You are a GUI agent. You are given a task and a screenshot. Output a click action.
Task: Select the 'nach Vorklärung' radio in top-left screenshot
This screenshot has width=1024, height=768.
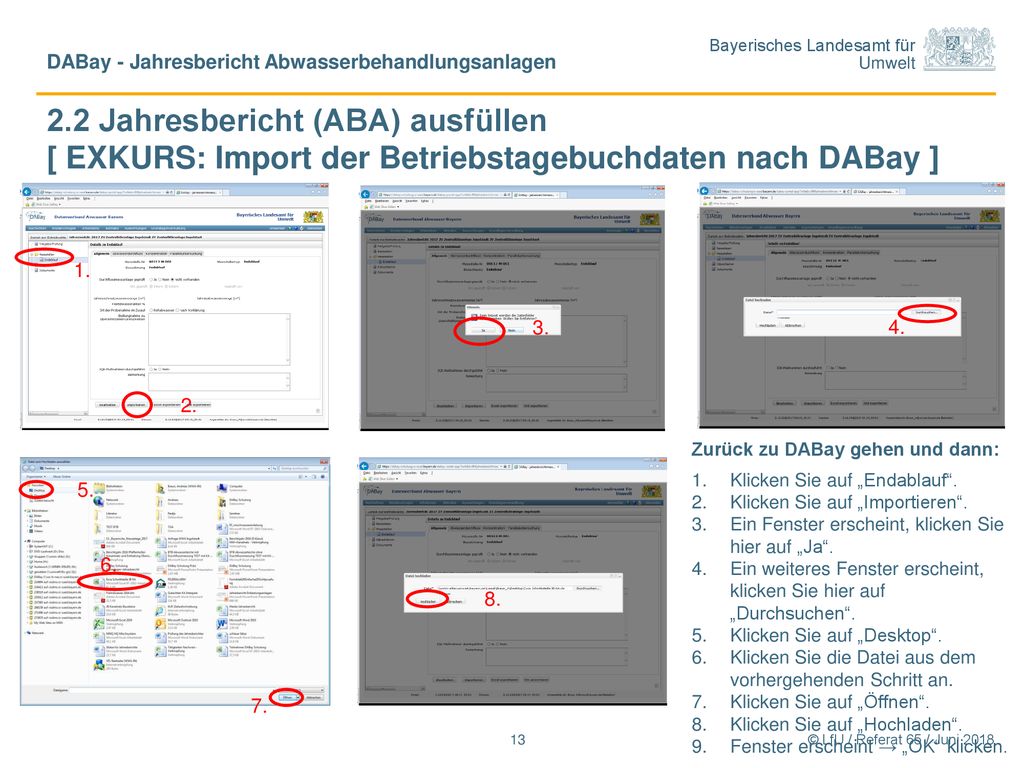(x=179, y=310)
